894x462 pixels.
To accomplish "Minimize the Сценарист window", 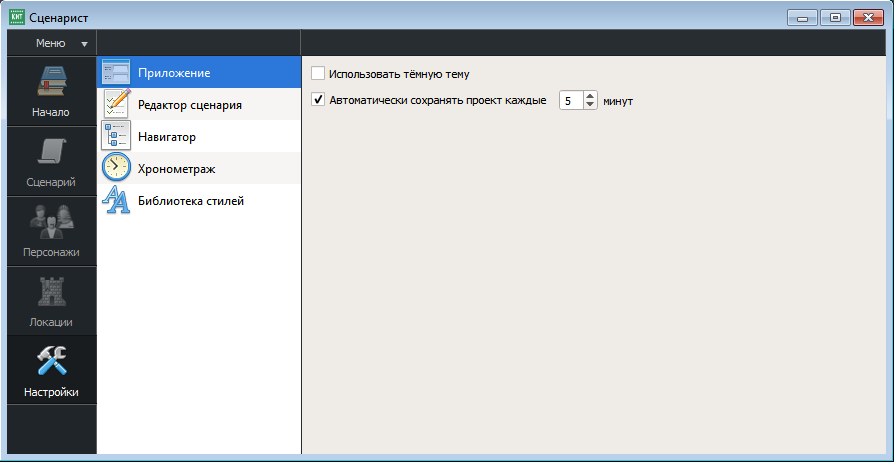I will [803, 18].
